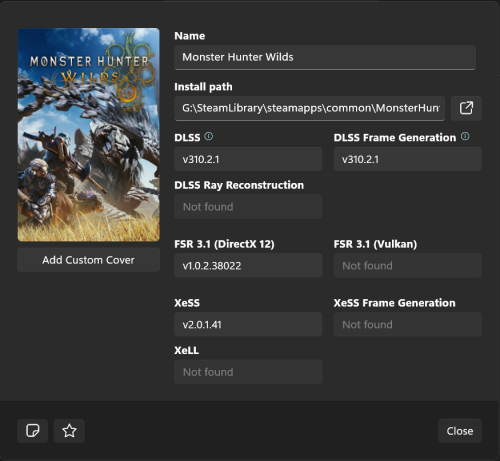Click the XeLL label
Screen dimensions: 500x461
coord(187,350)
